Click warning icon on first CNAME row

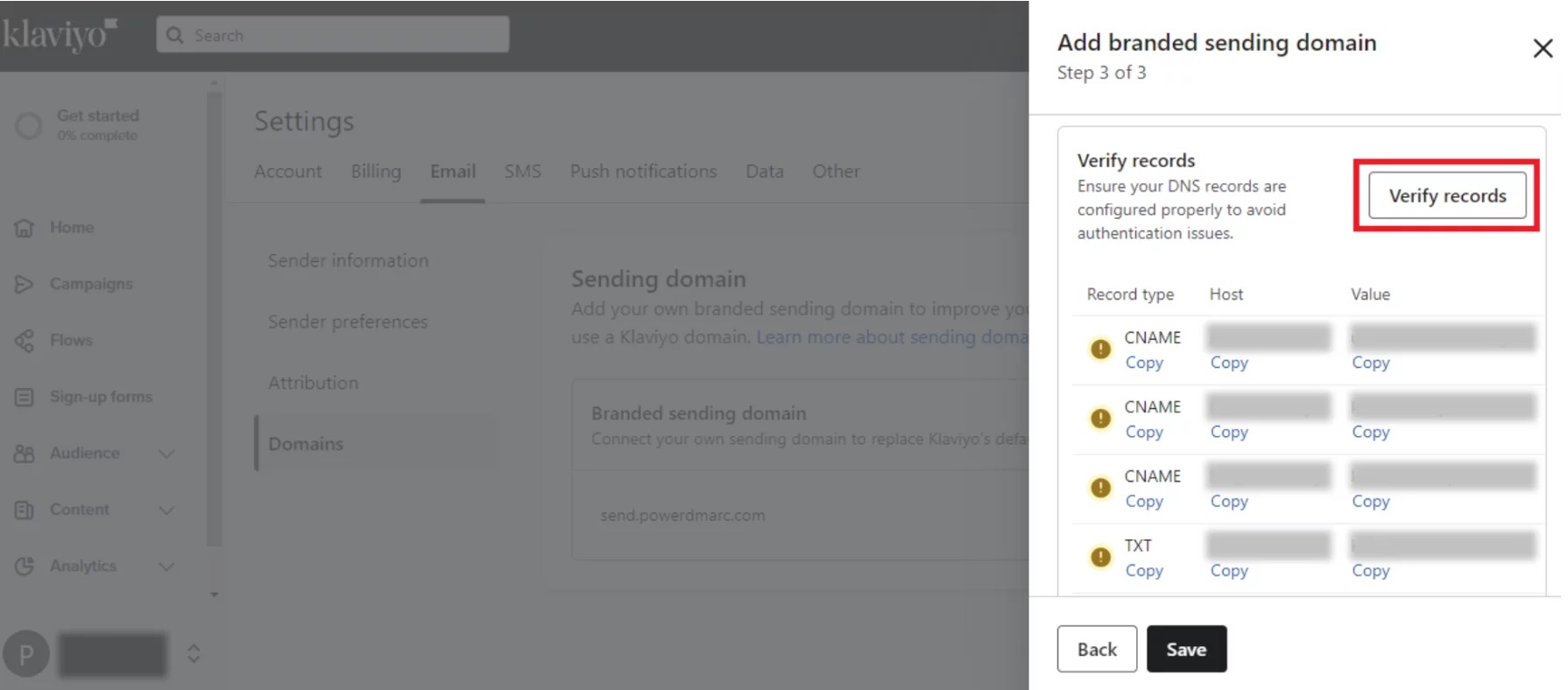coord(1100,349)
